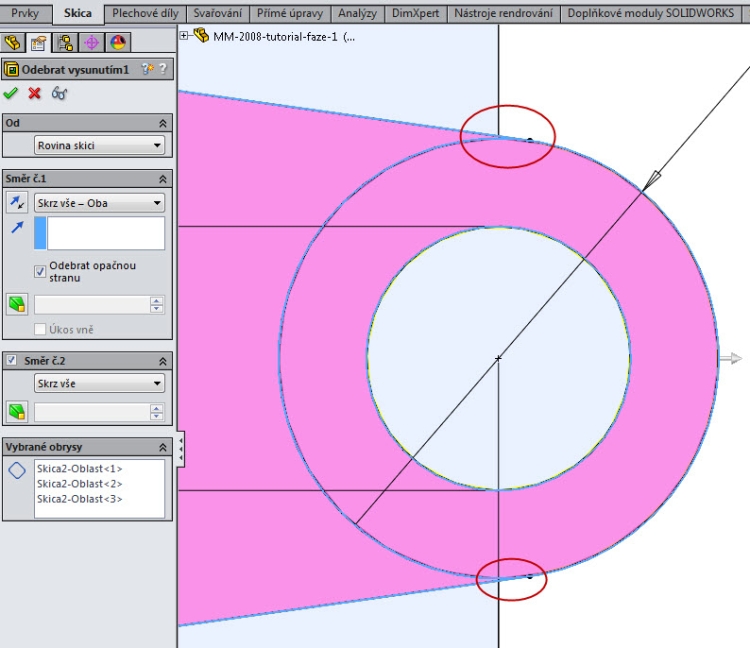The image size is (750, 648).
Task: Open the DimXpertManager crosshair tab icon
Action: 91,43
